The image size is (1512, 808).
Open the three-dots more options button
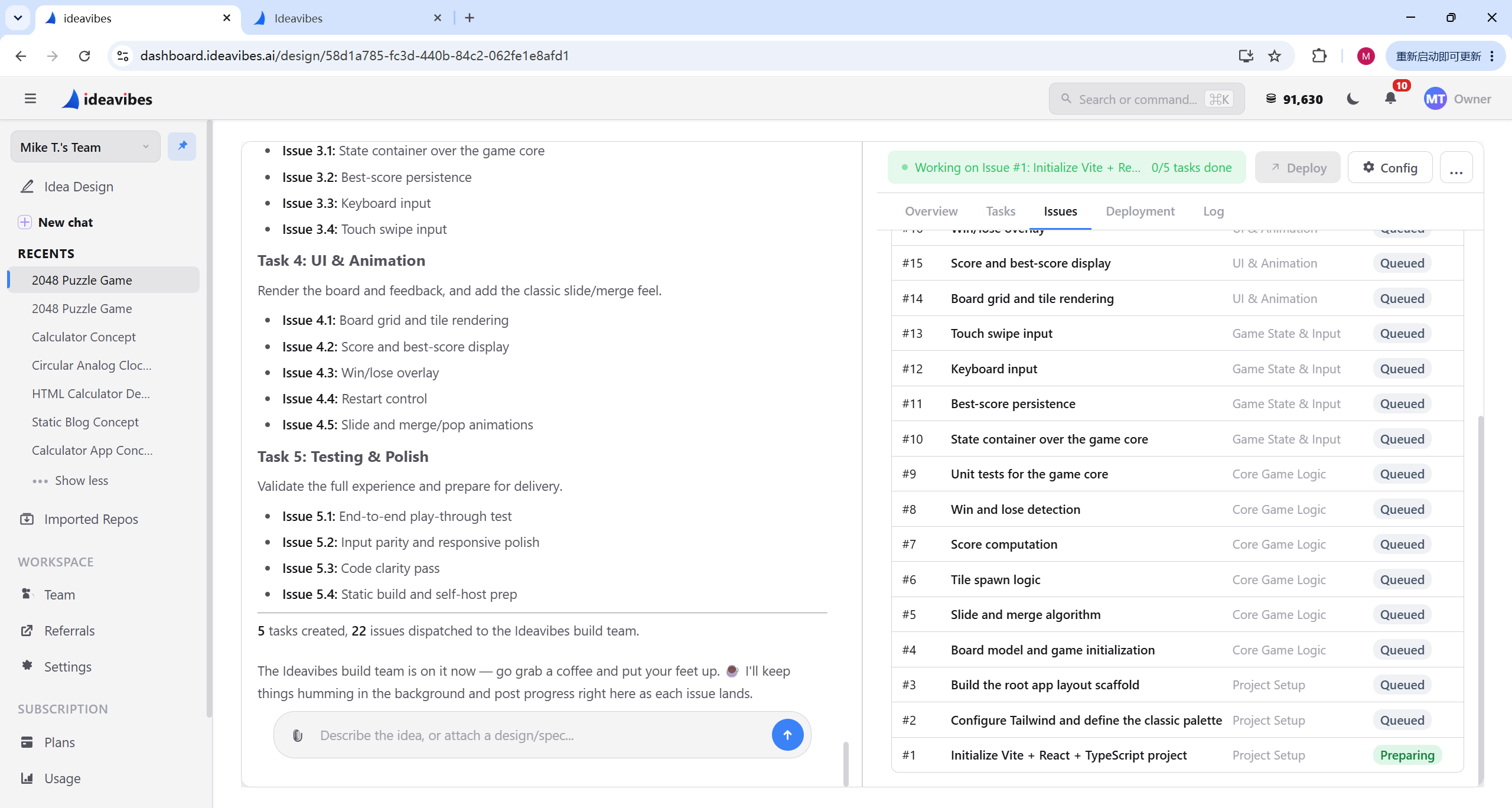click(x=1456, y=168)
